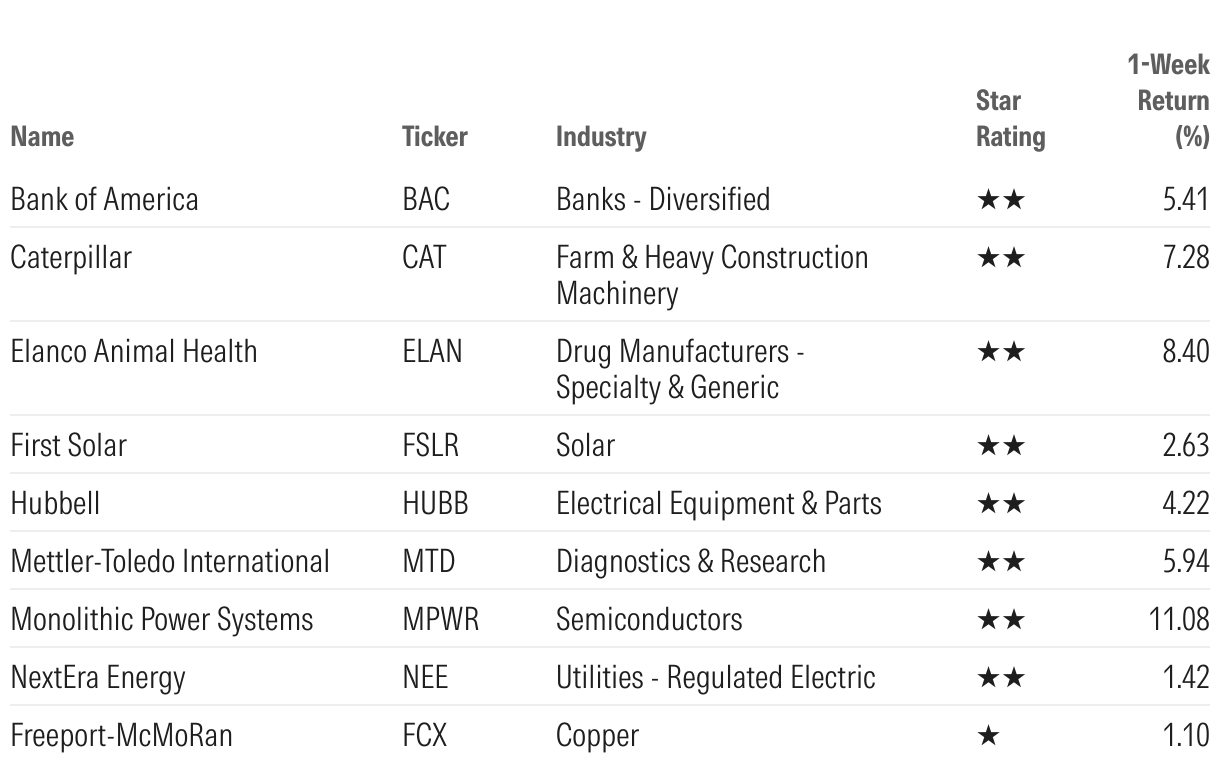Click First Solar's star rating icon
Image resolution: width=1220 pixels, height=772 pixels.
[x=1000, y=445]
